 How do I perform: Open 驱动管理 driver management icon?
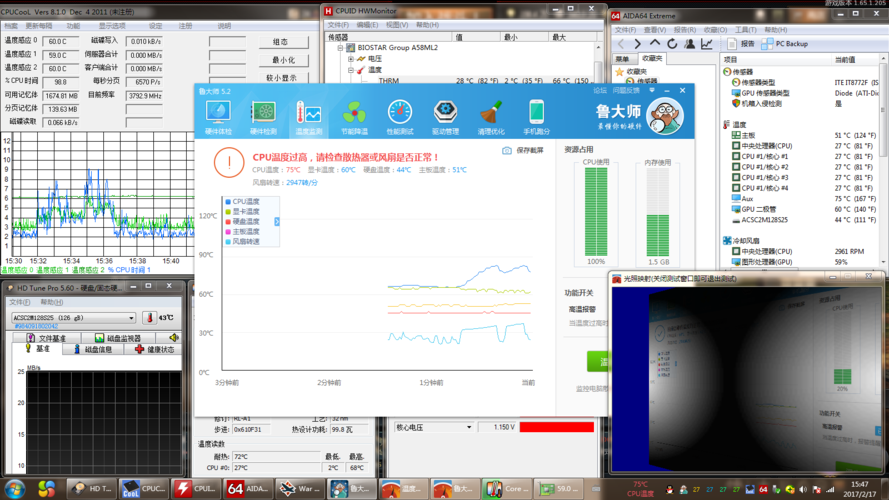click(x=445, y=117)
